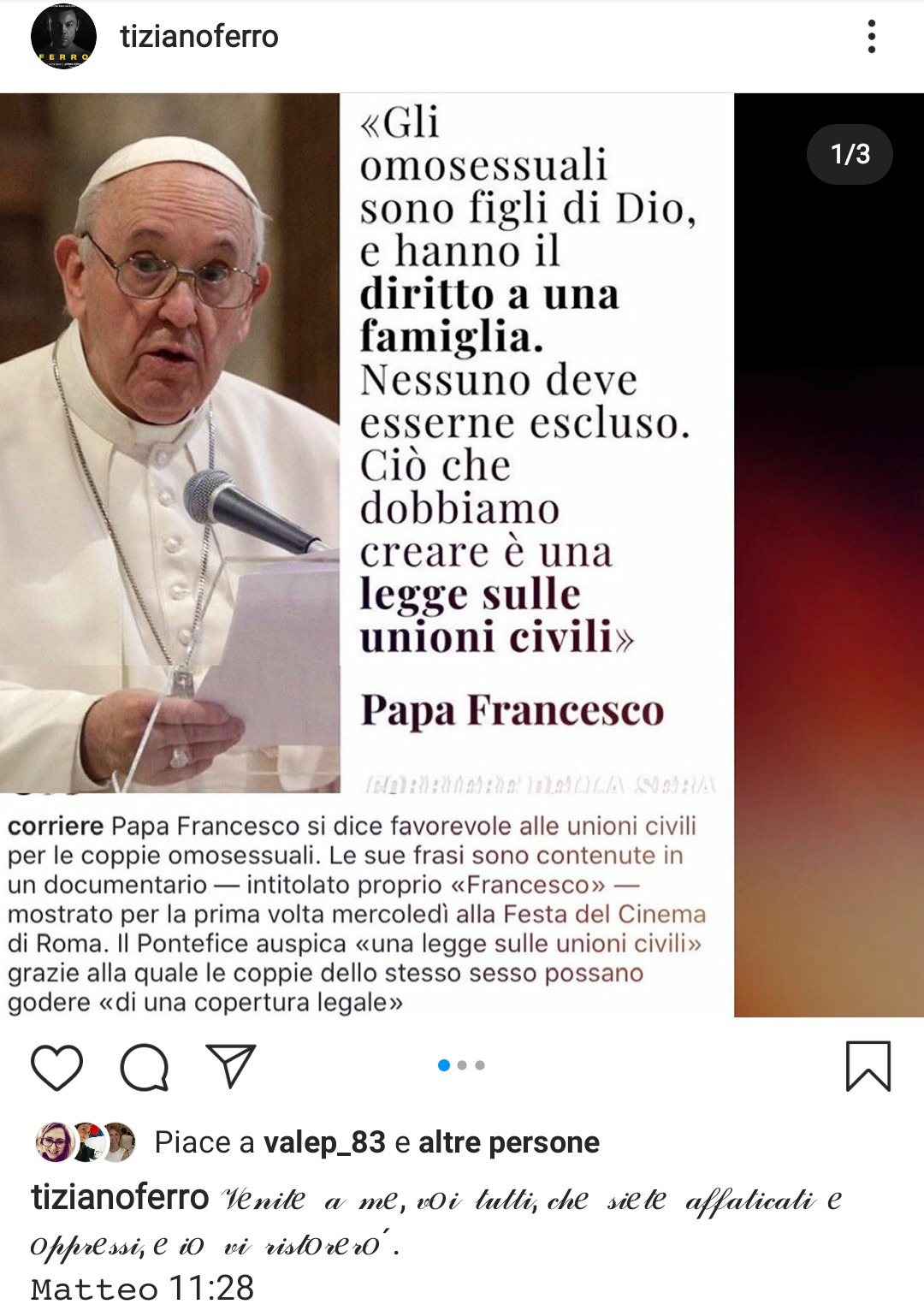The width and height of the screenshot is (924, 1316).
Task: Open tizianoferro profile picture
Action: click(x=63, y=37)
